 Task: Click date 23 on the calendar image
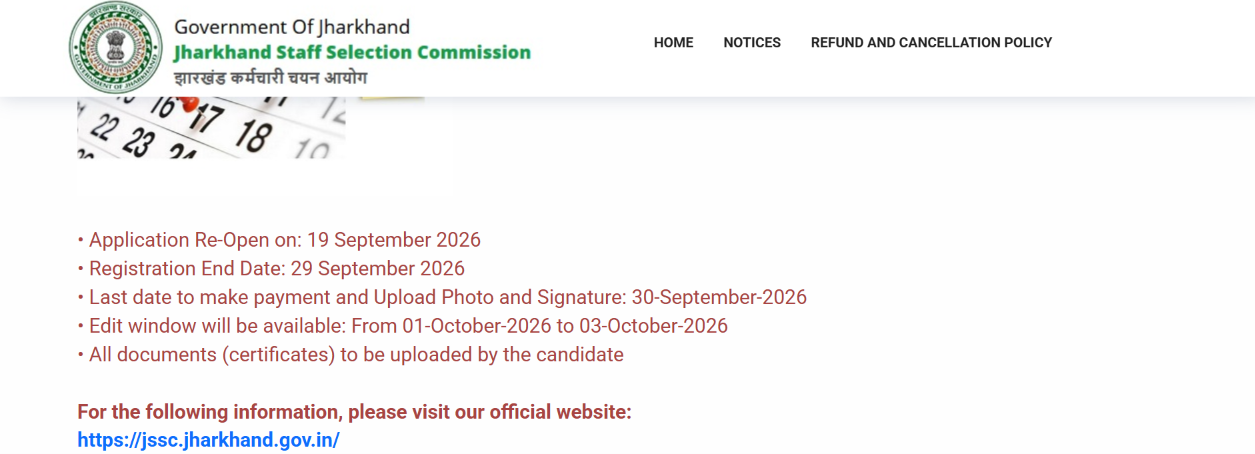coord(138,141)
